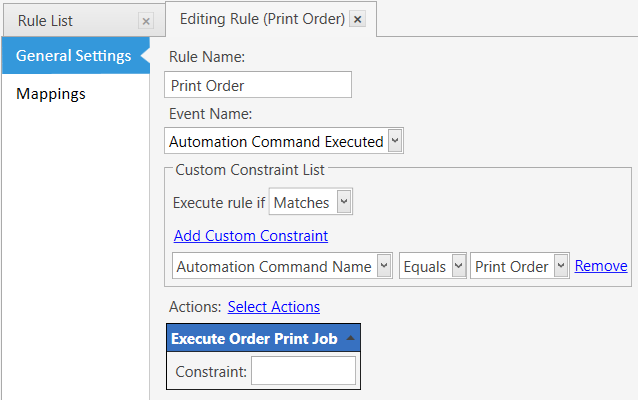This screenshot has width=638, height=400.
Task: Open the Print Order constraint value dropdown
Action: pyautogui.click(x=520, y=266)
